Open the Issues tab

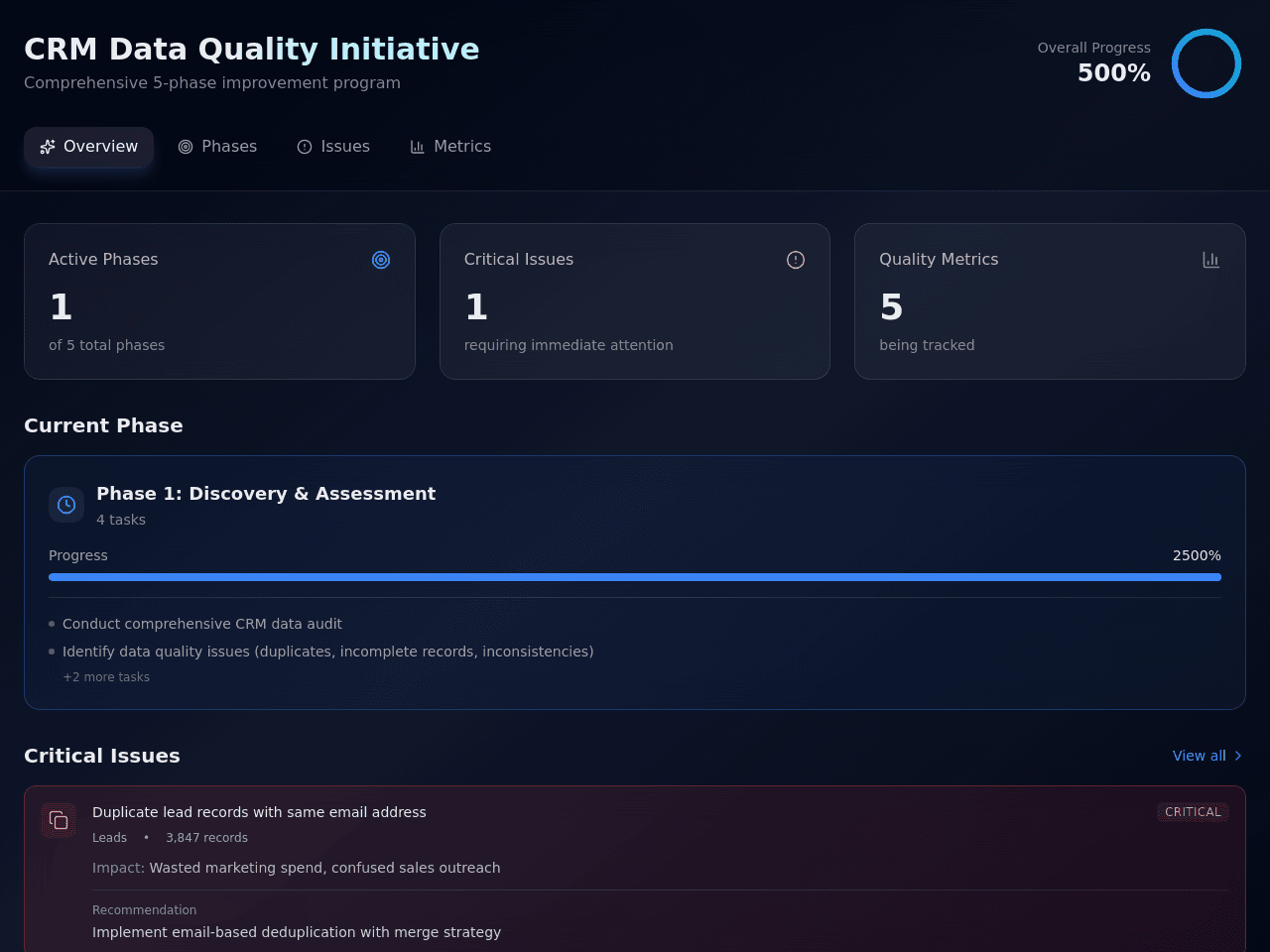333,147
